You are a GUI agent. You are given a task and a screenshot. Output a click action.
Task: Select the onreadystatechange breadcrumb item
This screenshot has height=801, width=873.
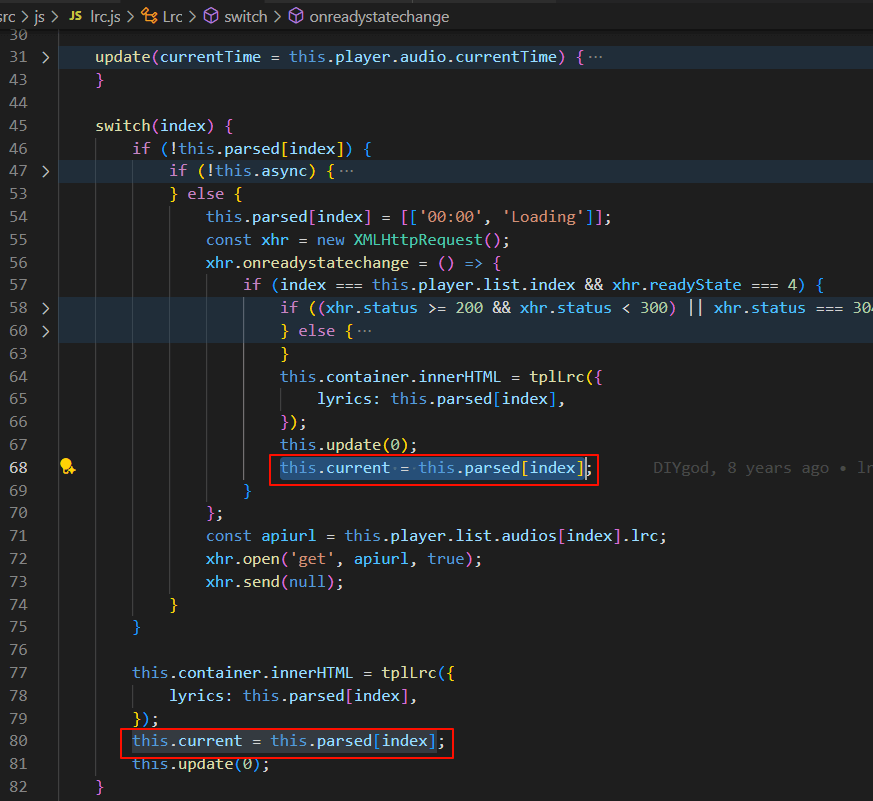tap(379, 17)
